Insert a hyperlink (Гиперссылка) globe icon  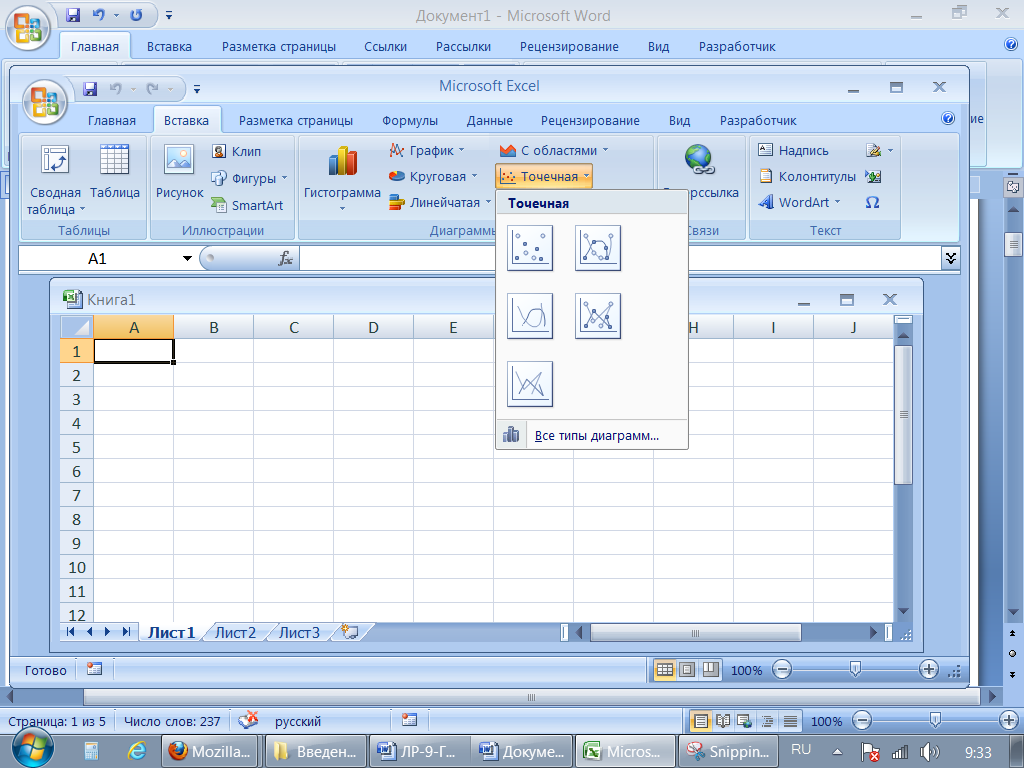point(699,159)
